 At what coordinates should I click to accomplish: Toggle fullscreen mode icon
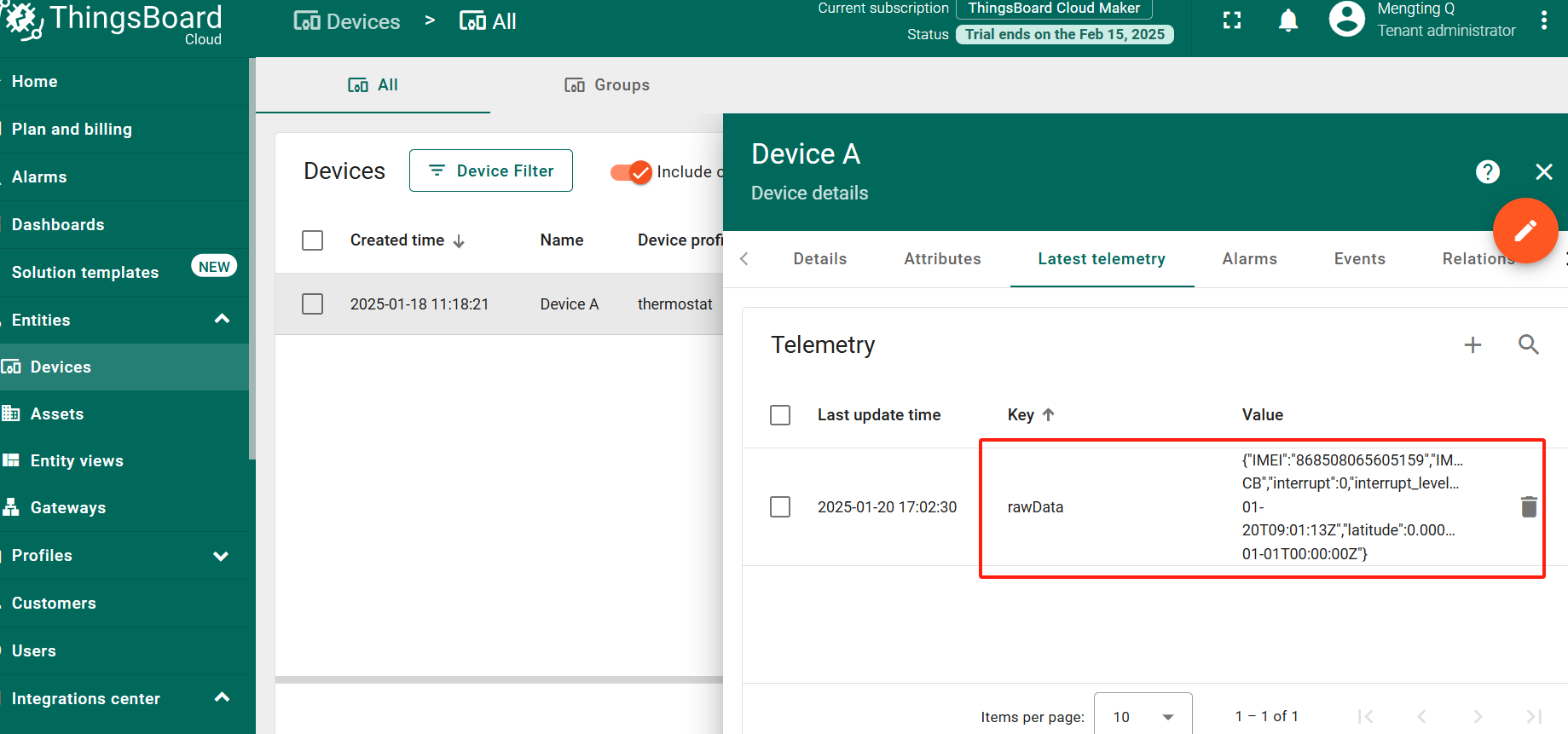[x=1232, y=20]
